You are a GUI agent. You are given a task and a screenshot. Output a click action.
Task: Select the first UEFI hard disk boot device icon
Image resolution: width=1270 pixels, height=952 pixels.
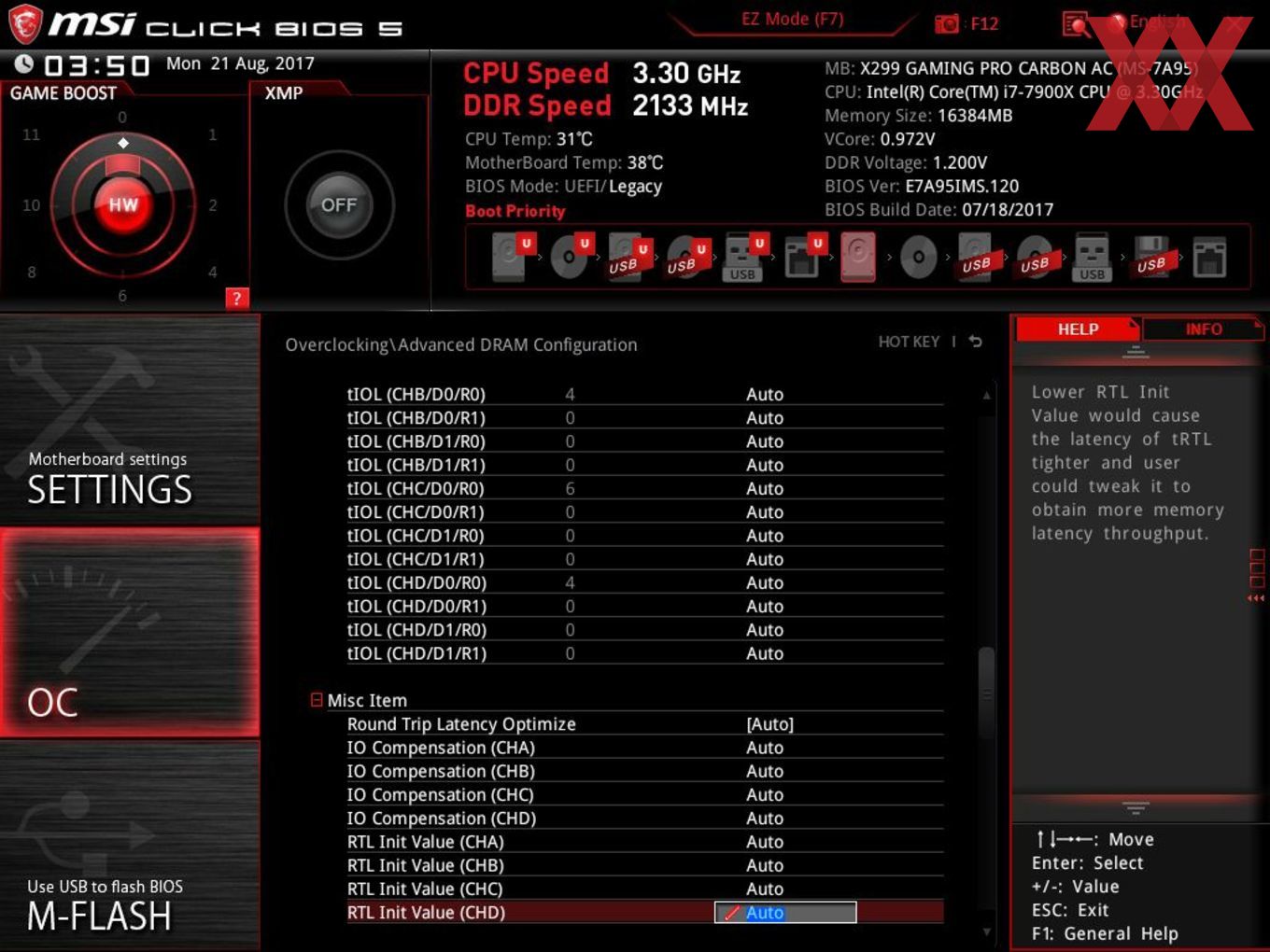[x=511, y=257]
